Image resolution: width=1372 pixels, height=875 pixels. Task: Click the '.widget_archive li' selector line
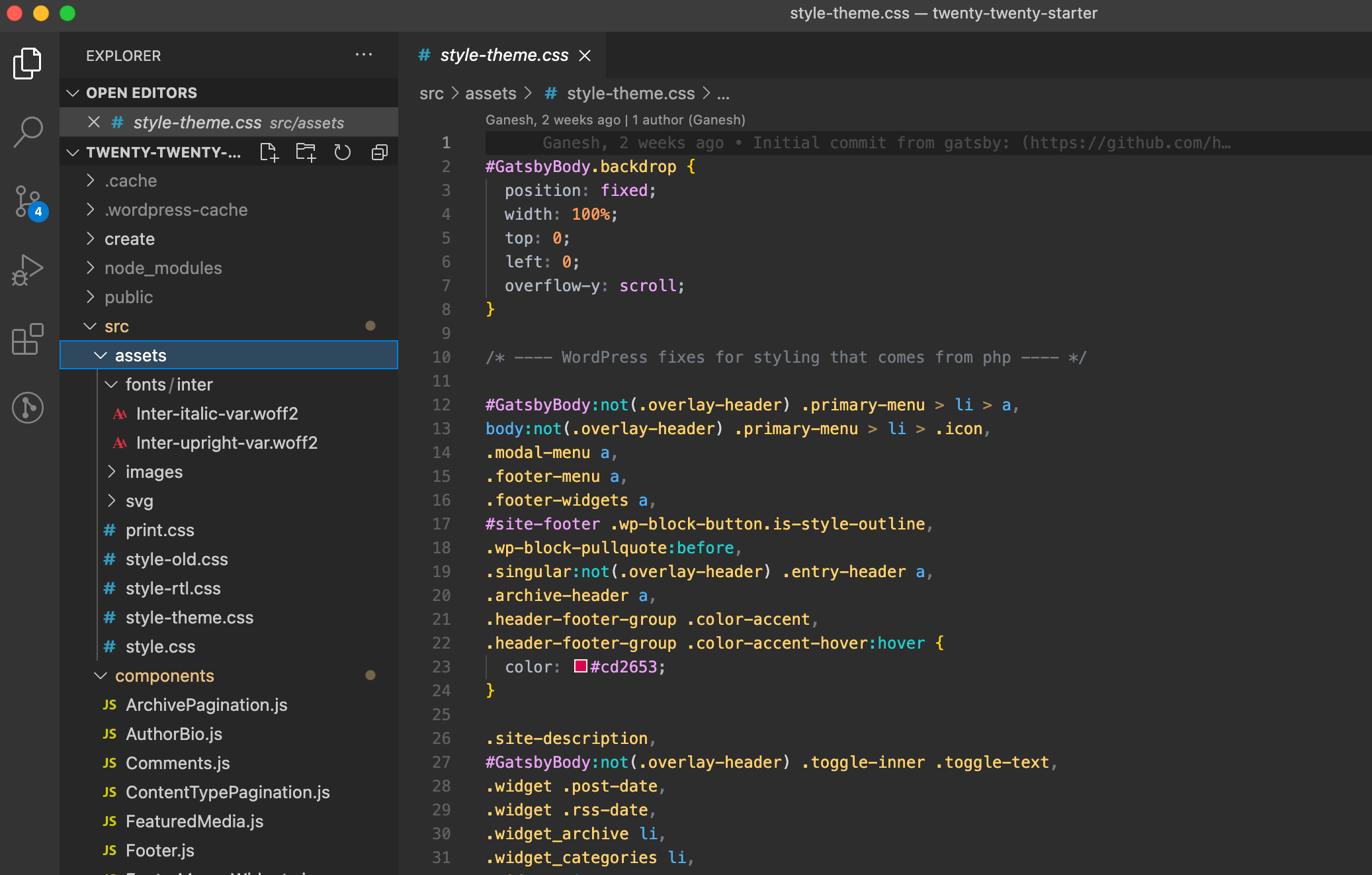tap(576, 834)
